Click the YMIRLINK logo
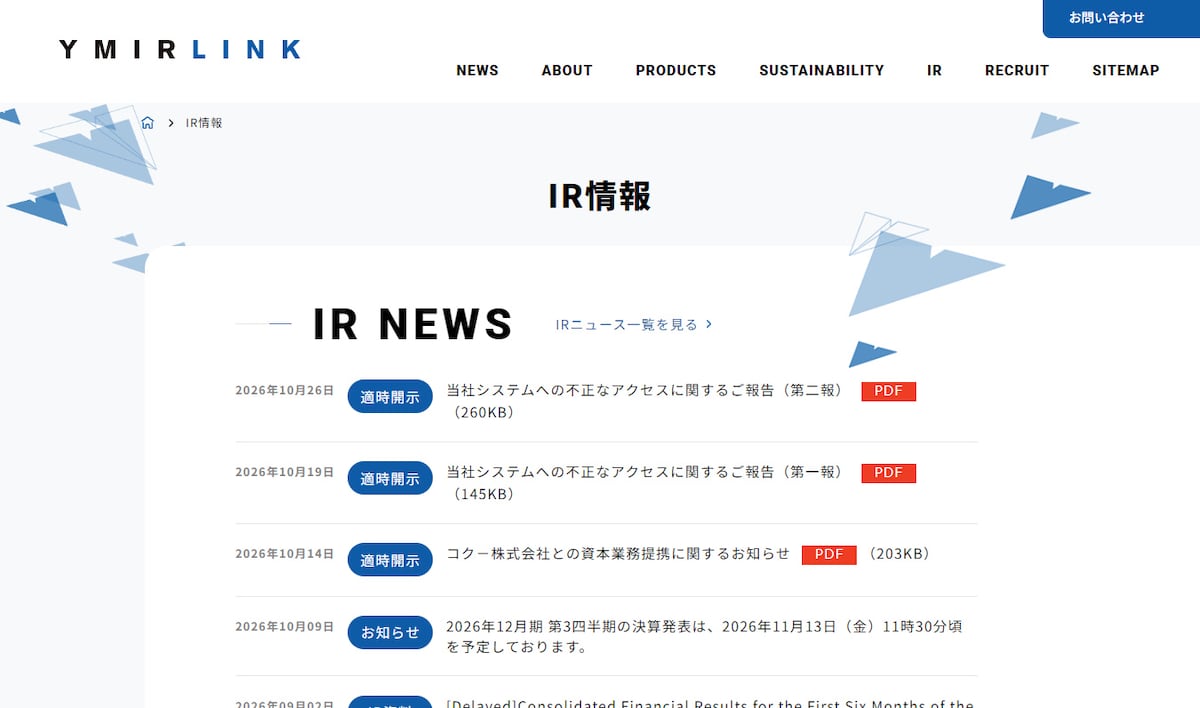Image resolution: width=1200 pixels, height=708 pixels. 180,49
